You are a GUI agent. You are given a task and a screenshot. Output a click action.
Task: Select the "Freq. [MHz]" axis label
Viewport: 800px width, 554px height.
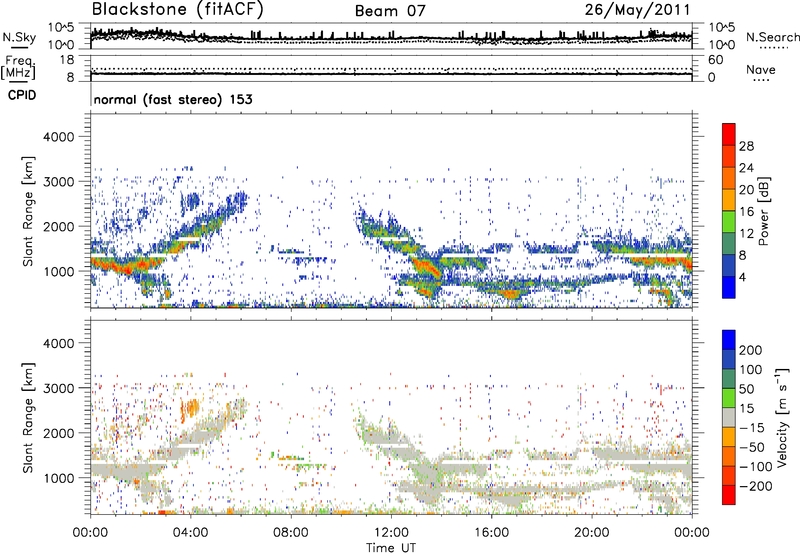(18, 67)
